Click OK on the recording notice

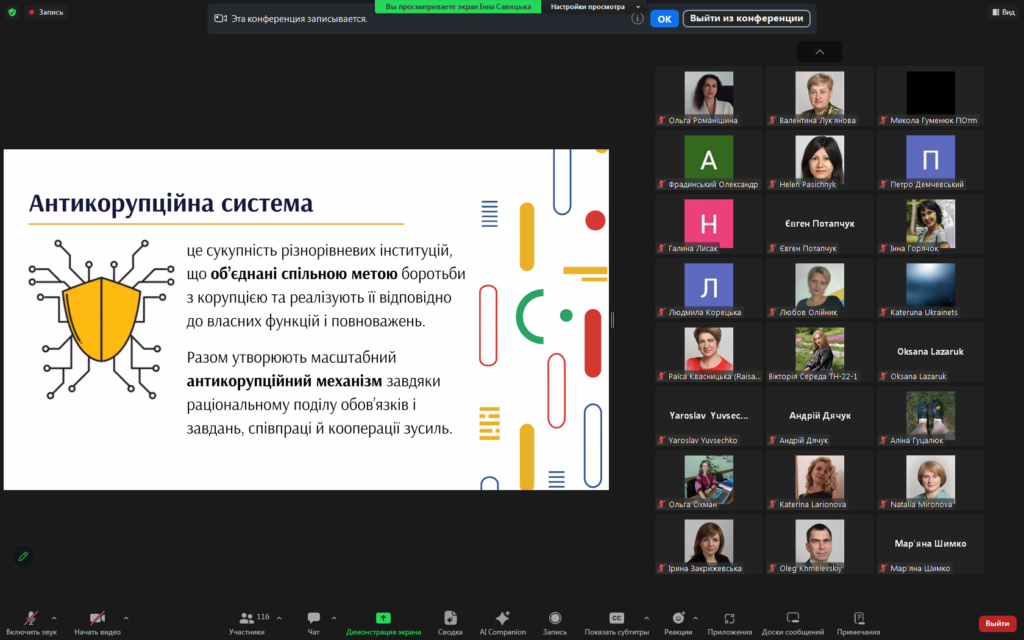click(x=664, y=19)
